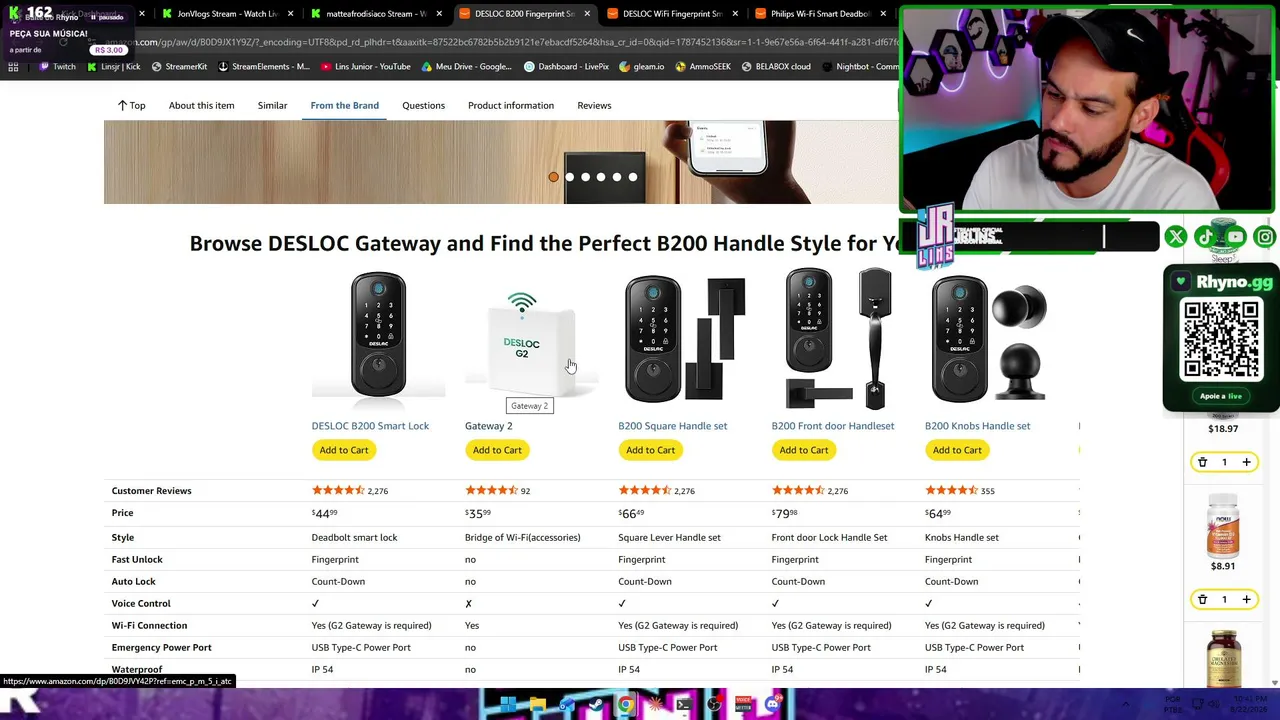Image resolution: width=1280 pixels, height=720 pixels.
Task: Remove the $8.91 vitamin item using trash icon
Action: coord(1202,599)
